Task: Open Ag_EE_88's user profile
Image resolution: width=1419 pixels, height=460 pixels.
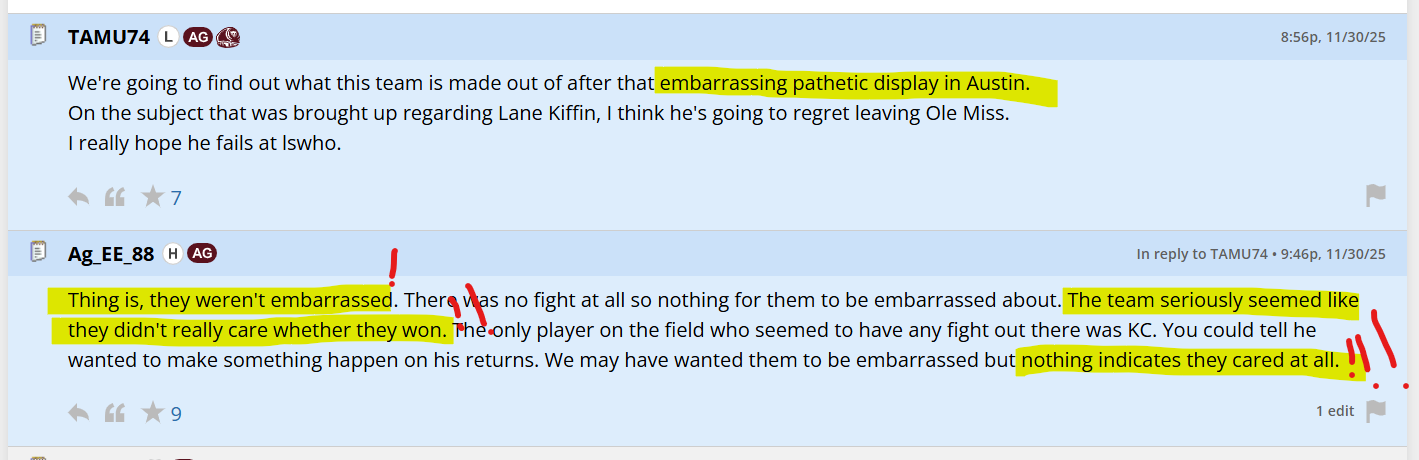Action: (x=110, y=254)
